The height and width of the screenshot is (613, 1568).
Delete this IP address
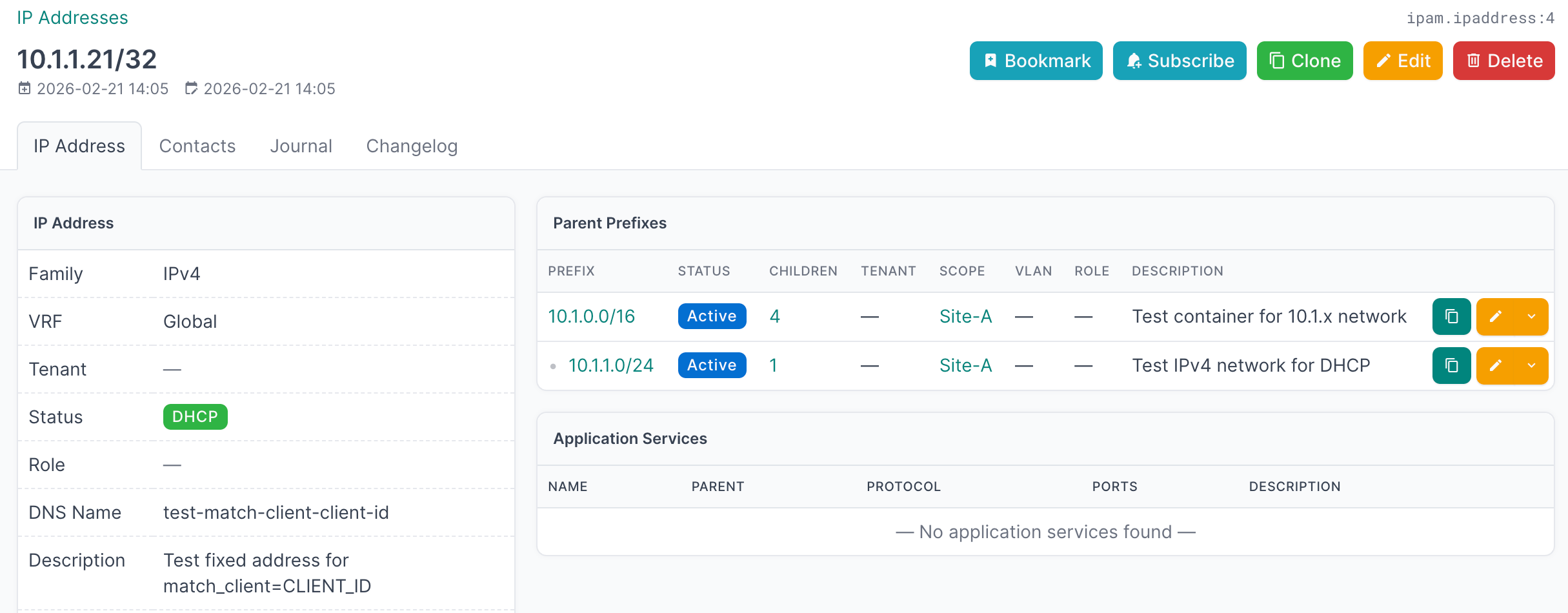coord(1503,61)
